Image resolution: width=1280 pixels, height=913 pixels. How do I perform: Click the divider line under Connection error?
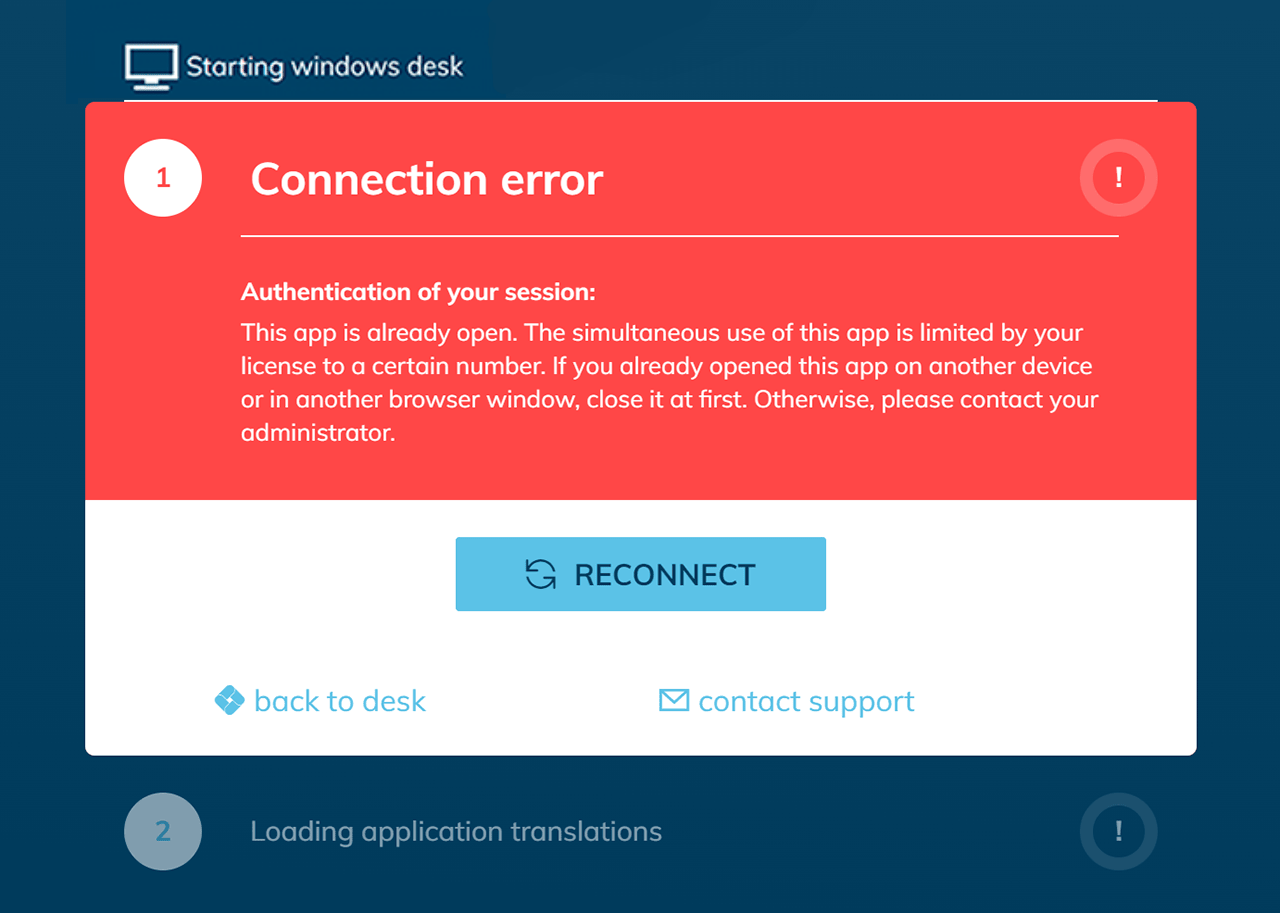[679, 236]
